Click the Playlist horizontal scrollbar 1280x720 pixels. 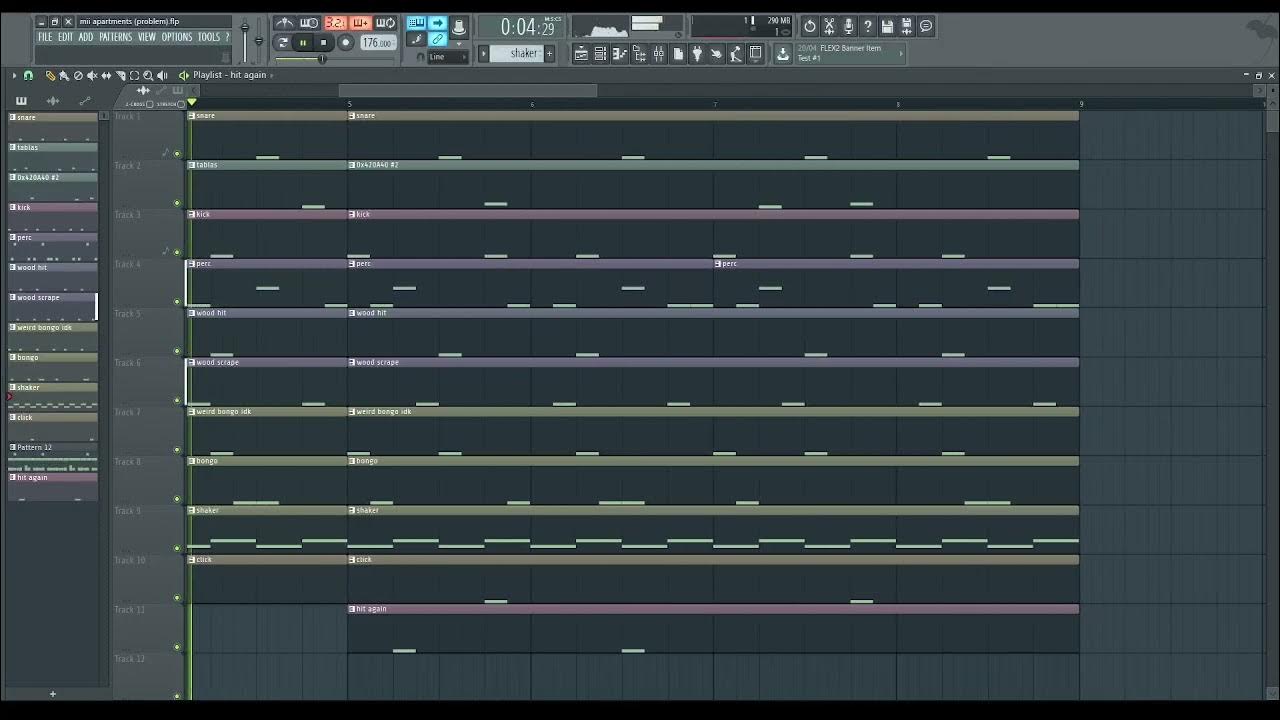(x=468, y=91)
